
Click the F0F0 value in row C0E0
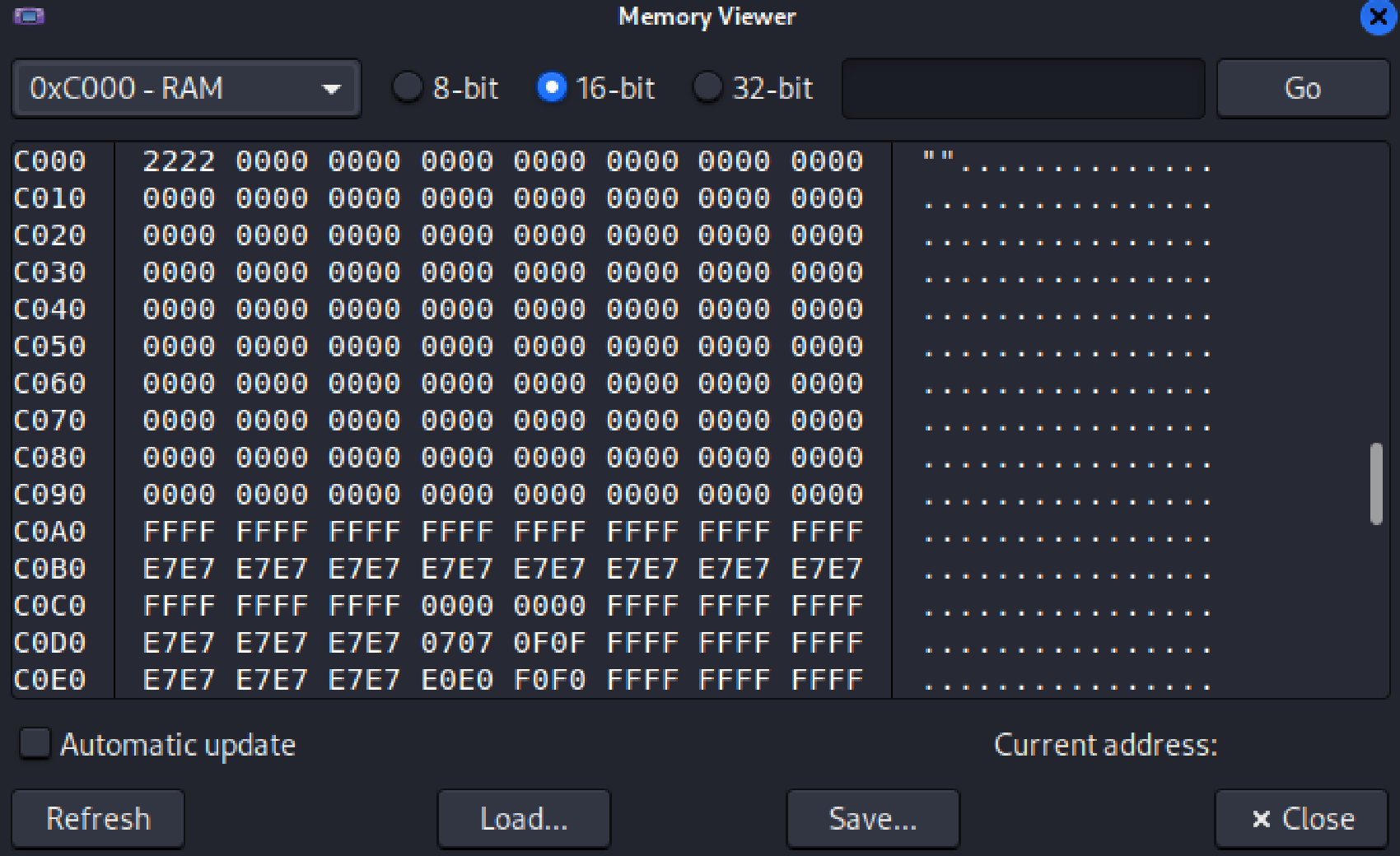(549, 680)
